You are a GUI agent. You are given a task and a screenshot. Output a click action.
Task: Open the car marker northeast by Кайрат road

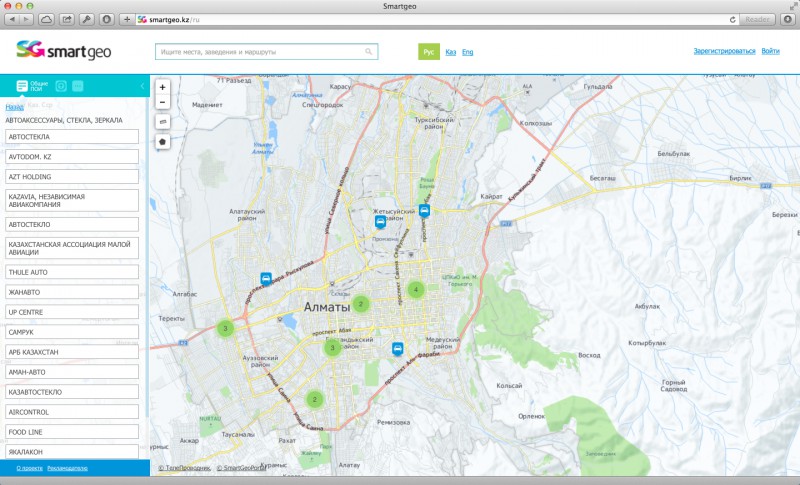[424, 210]
